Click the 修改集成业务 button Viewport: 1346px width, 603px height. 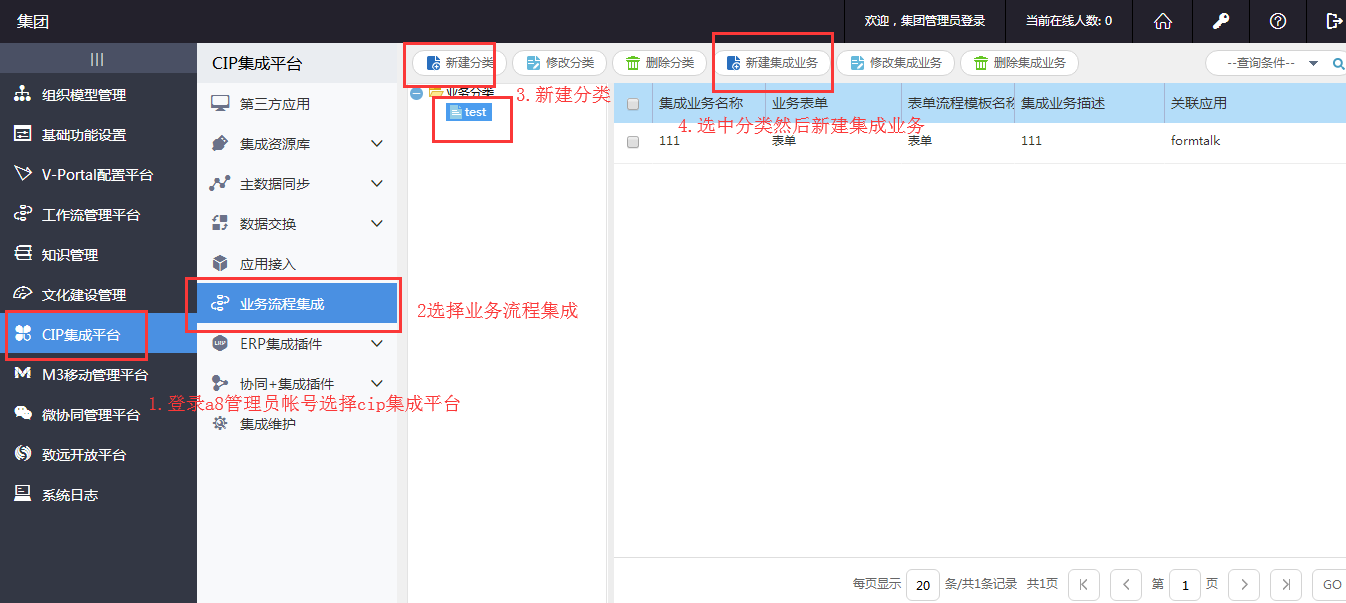coord(896,63)
